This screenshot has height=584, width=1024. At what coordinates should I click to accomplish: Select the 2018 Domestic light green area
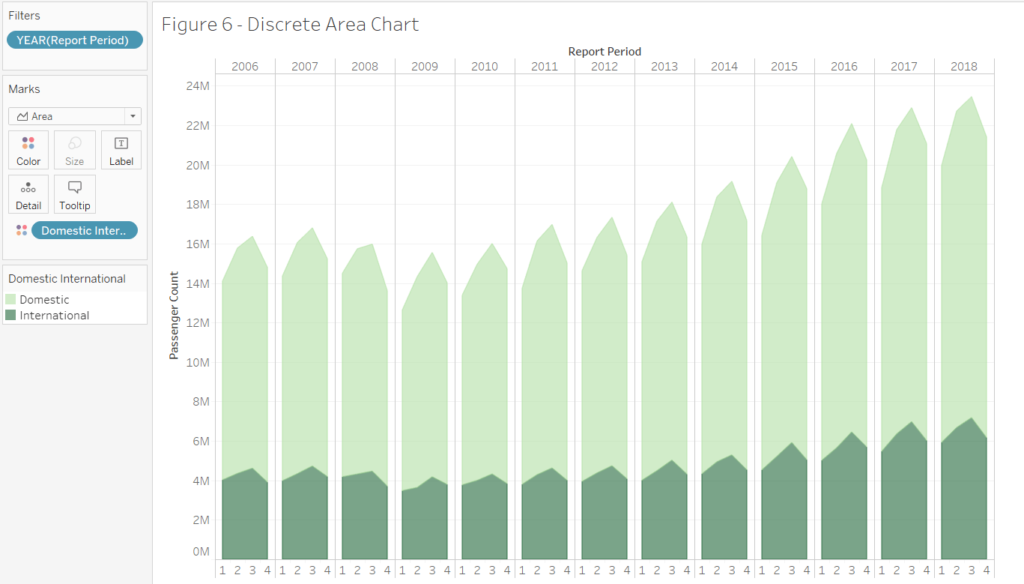coord(965,274)
